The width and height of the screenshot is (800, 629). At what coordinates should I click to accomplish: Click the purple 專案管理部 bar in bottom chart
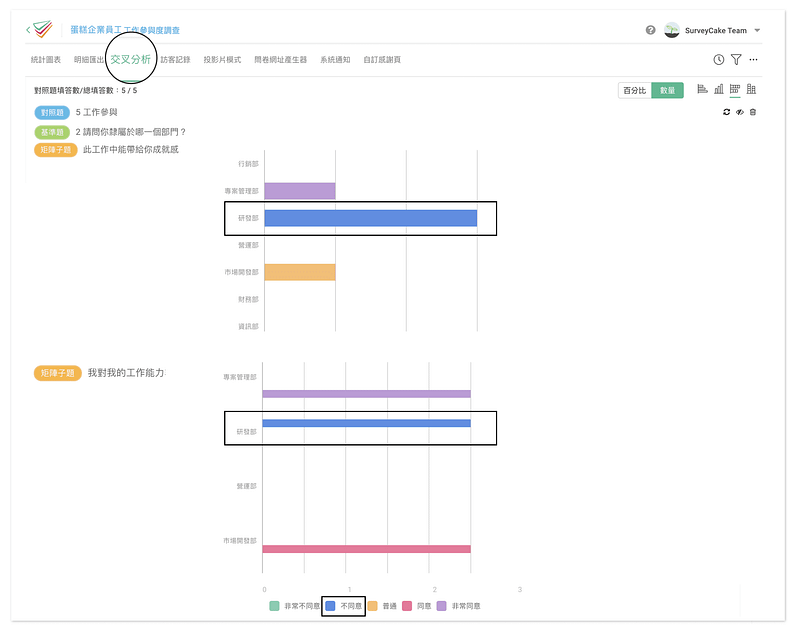pos(366,394)
